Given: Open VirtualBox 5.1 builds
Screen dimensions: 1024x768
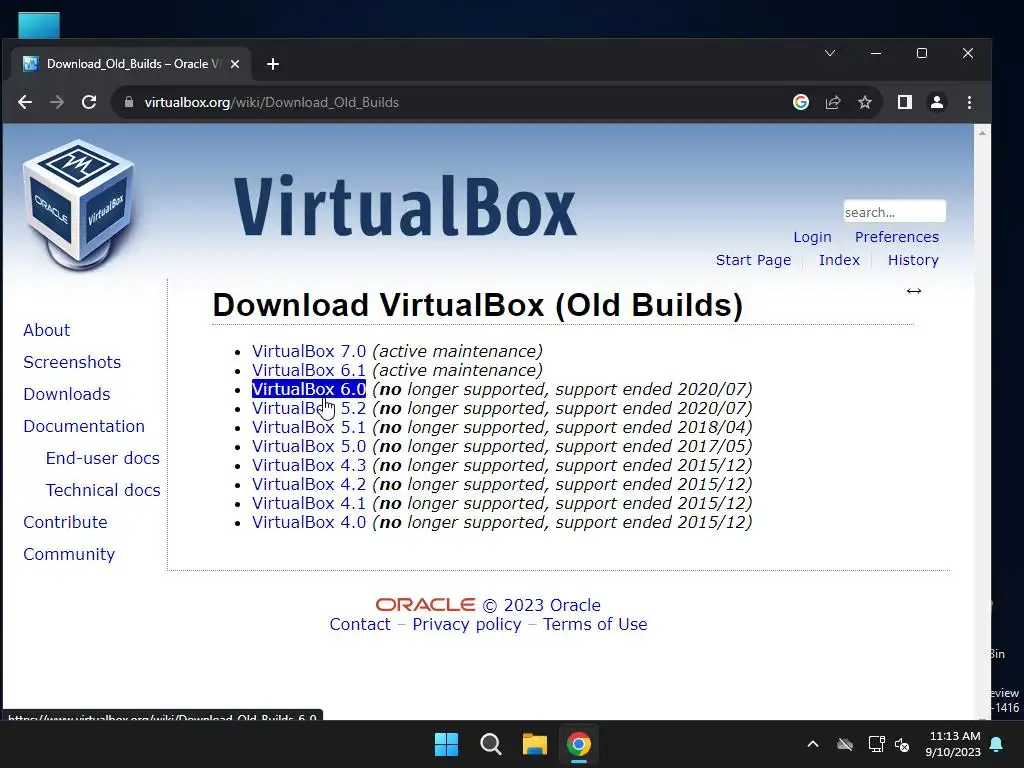Looking at the screenshot, I should point(309,427).
